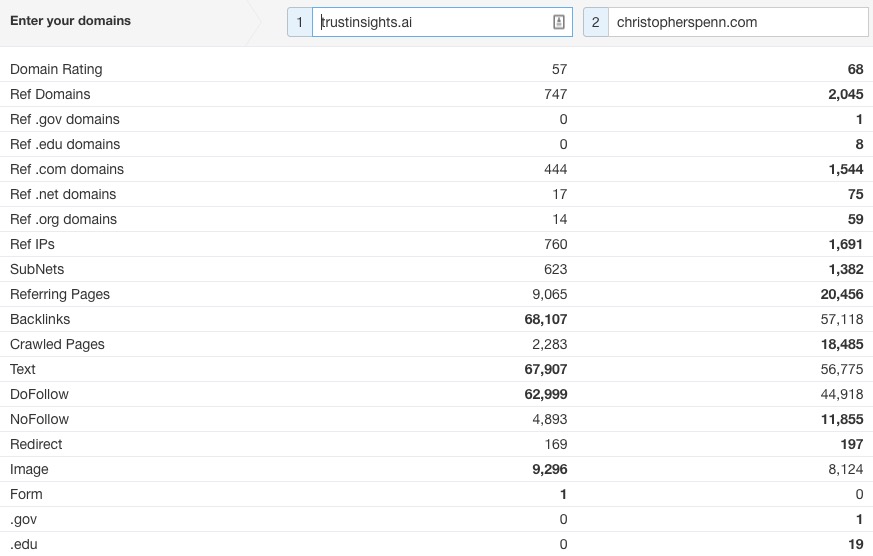This screenshot has height=556, width=873.
Task: Click Redirect value 197
Action: [852, 445]
